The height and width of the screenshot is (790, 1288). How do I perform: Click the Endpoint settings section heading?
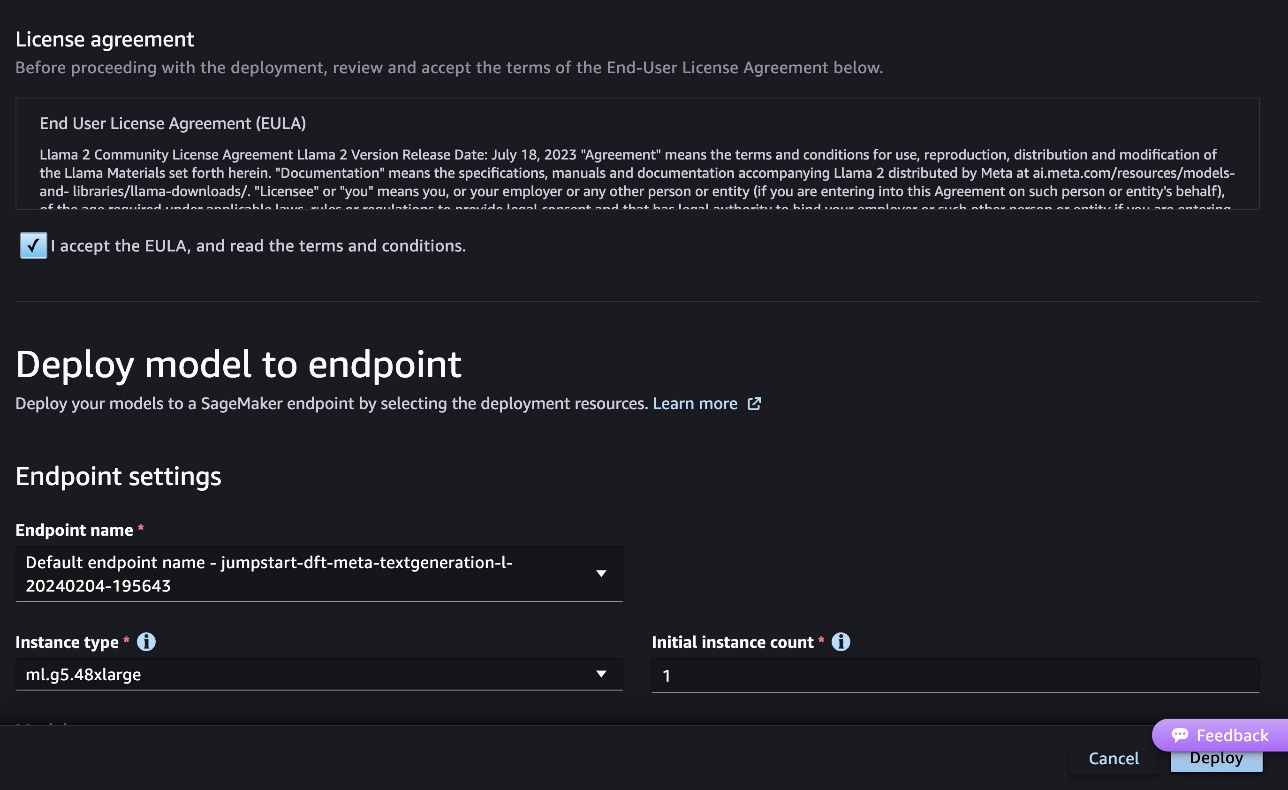point(119,477)
